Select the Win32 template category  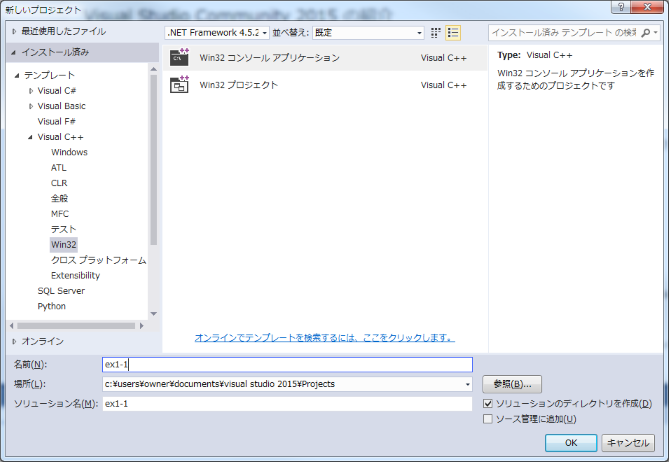point(64,244)
